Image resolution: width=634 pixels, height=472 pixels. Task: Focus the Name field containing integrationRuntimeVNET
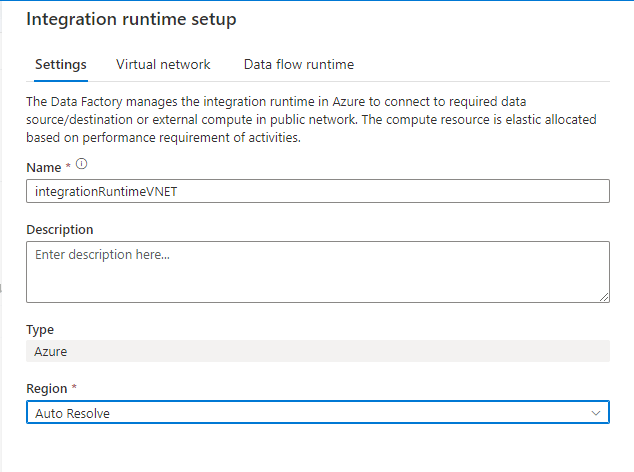coord(318,191)
